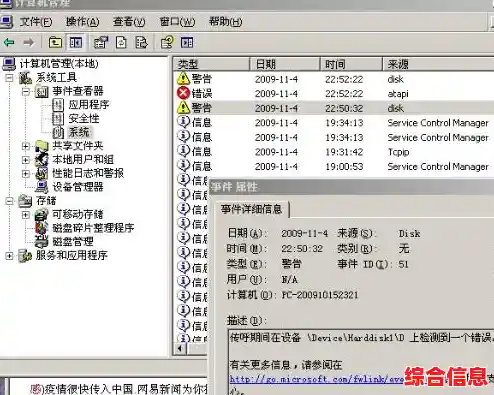
Task: Open the 帮助(H) menu
Action: click(225, 22)
